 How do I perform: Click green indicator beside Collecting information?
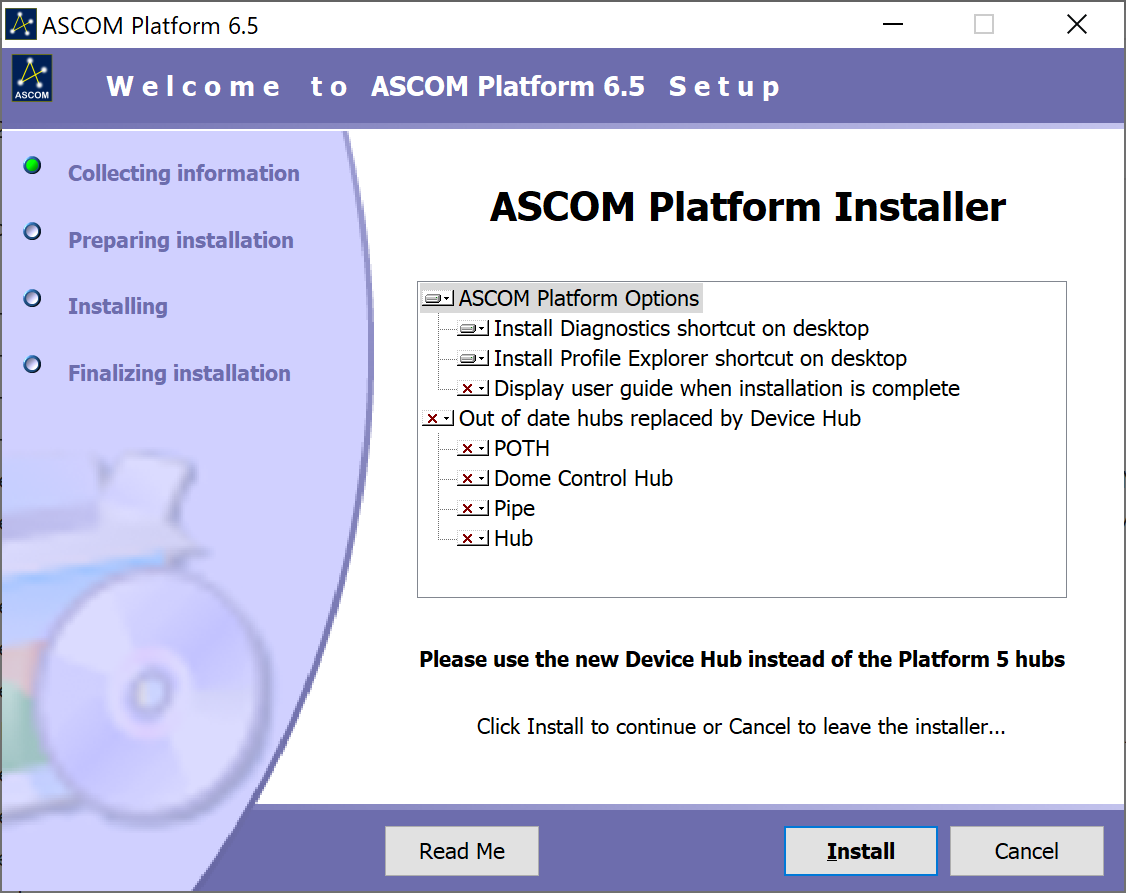point(32,166)
